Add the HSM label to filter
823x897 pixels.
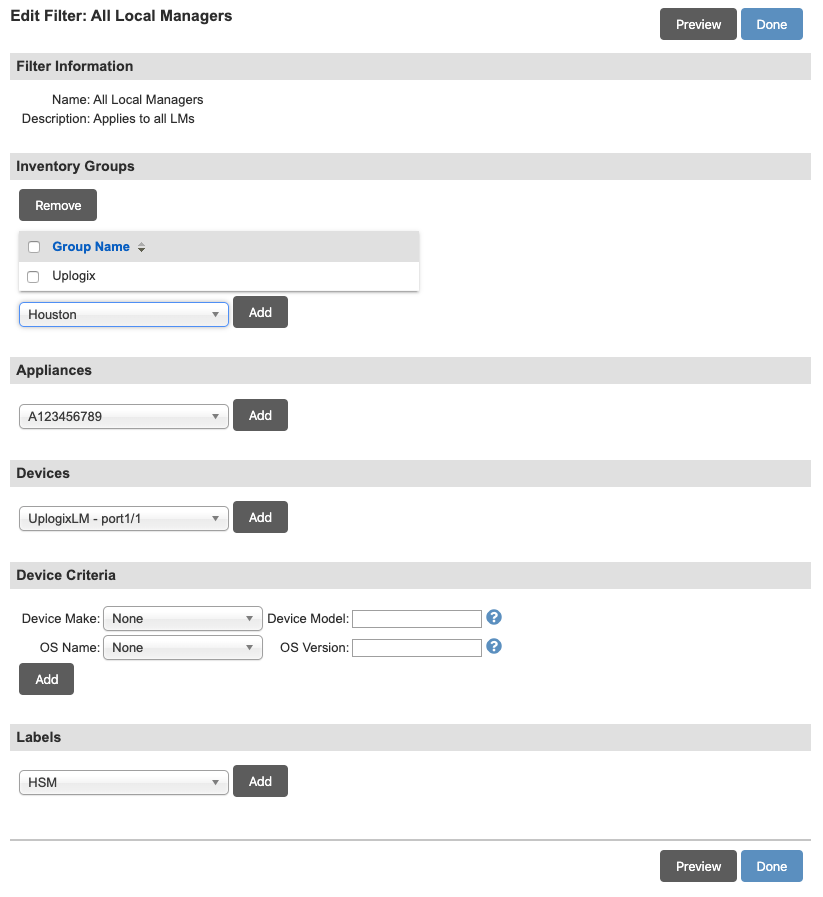click(260, 781)
